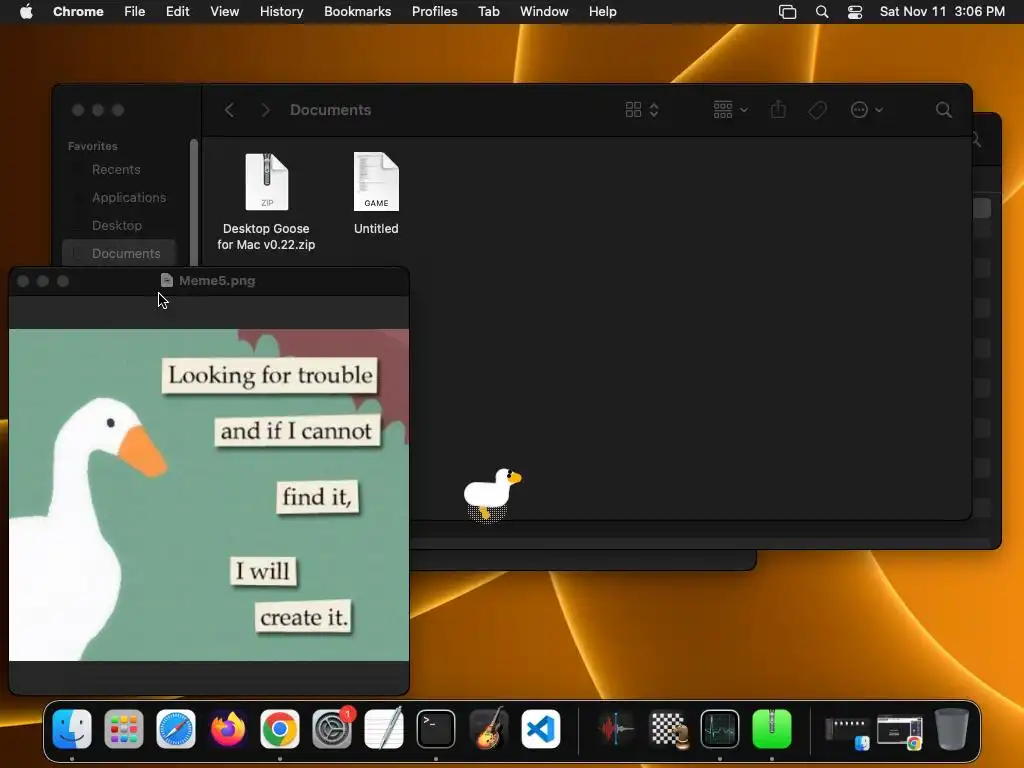Click the date and time in menu bar
This screenshot has height=768, width=1024.
(942, 11)
